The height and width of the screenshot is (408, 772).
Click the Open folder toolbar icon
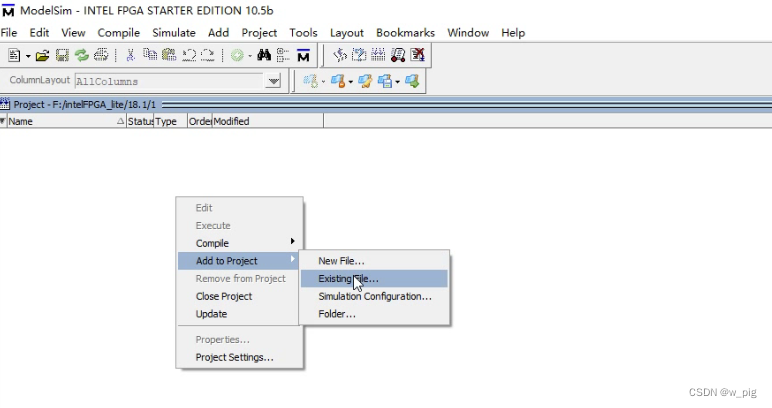coord(42,56)
